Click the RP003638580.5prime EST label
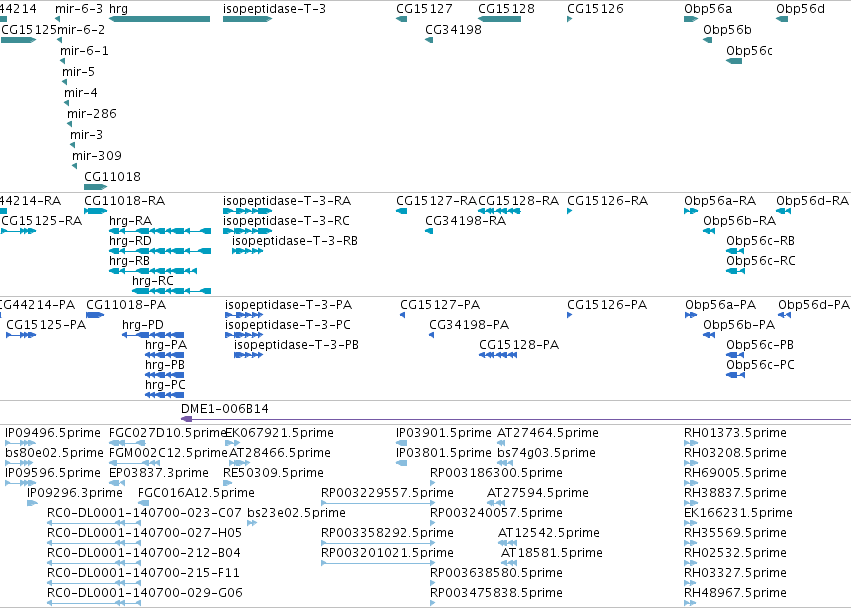Image resolution: width=851 pixels, height=608 pixels. pos(496,573)
